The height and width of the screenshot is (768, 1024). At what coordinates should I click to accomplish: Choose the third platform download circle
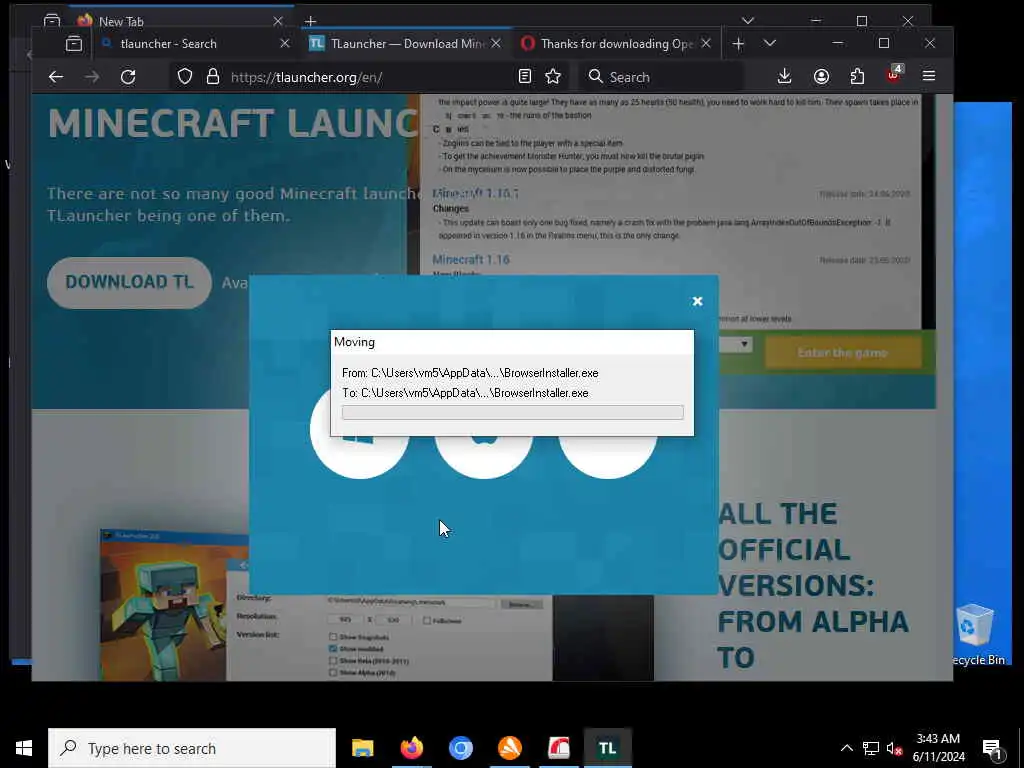(607, 457)
